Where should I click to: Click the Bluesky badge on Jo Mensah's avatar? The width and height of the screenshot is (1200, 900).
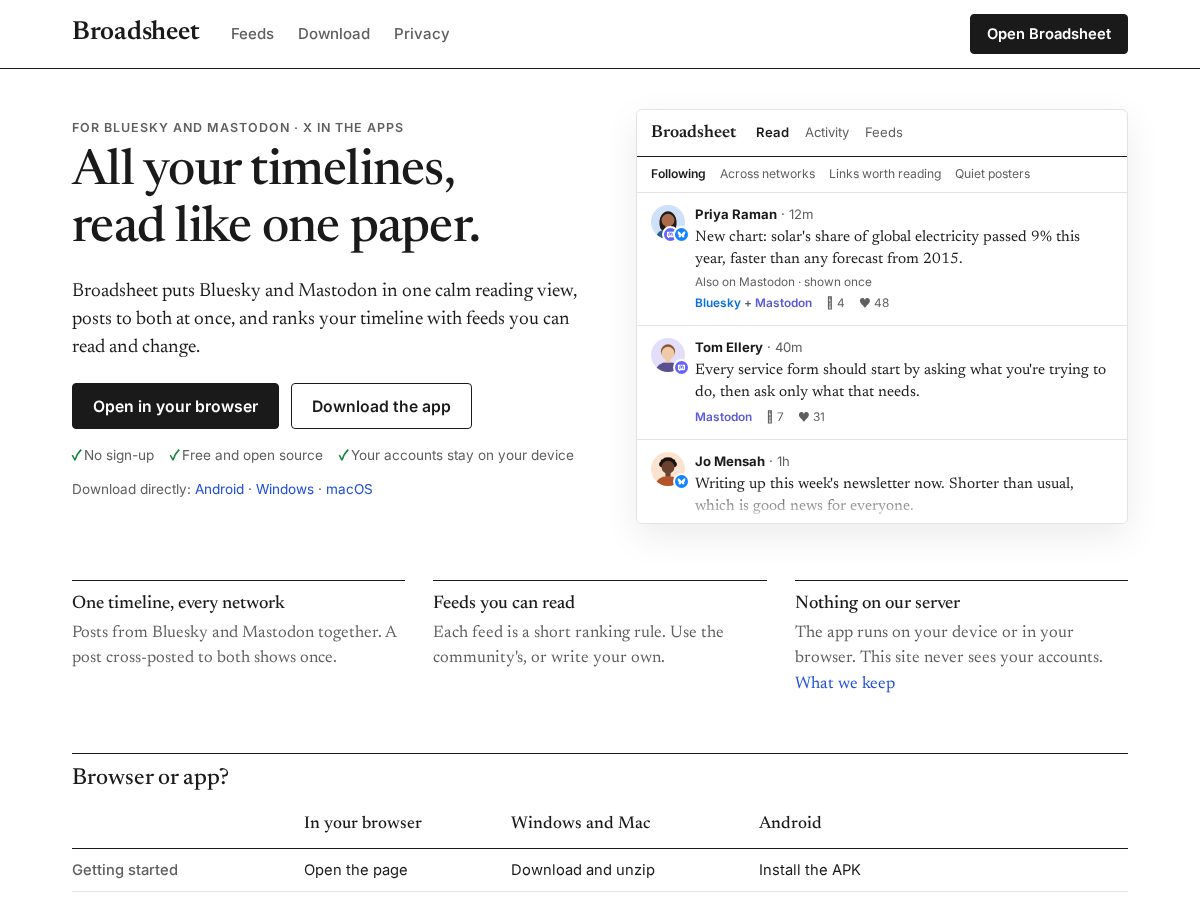point(681,481)
